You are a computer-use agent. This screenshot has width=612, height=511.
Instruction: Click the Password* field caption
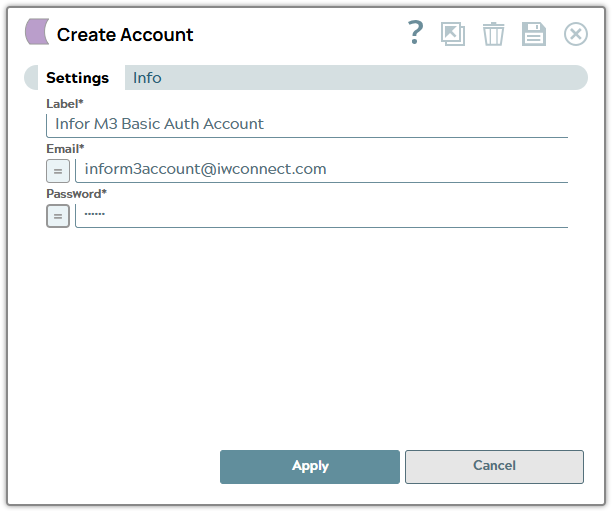[76, 194]
